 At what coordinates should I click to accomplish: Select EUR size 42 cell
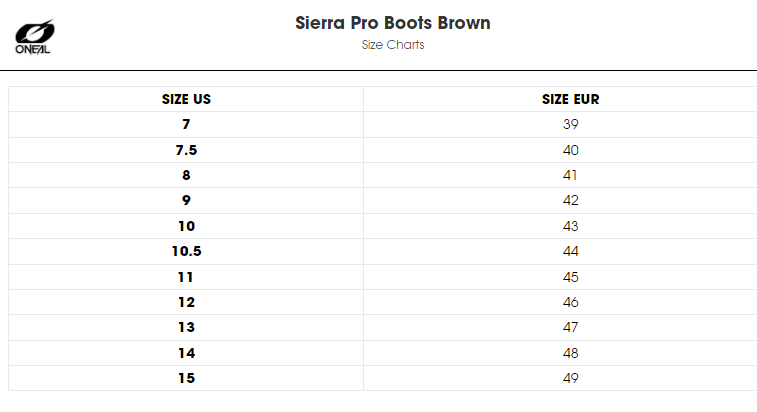(570, 200)
